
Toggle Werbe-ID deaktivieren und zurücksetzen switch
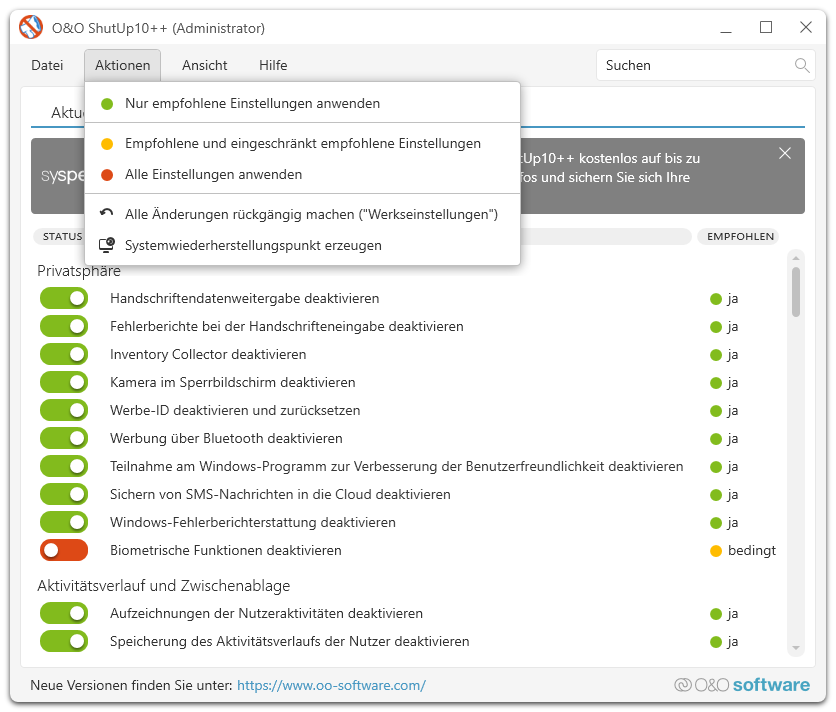pyautogui.click(x=64, y=410)
